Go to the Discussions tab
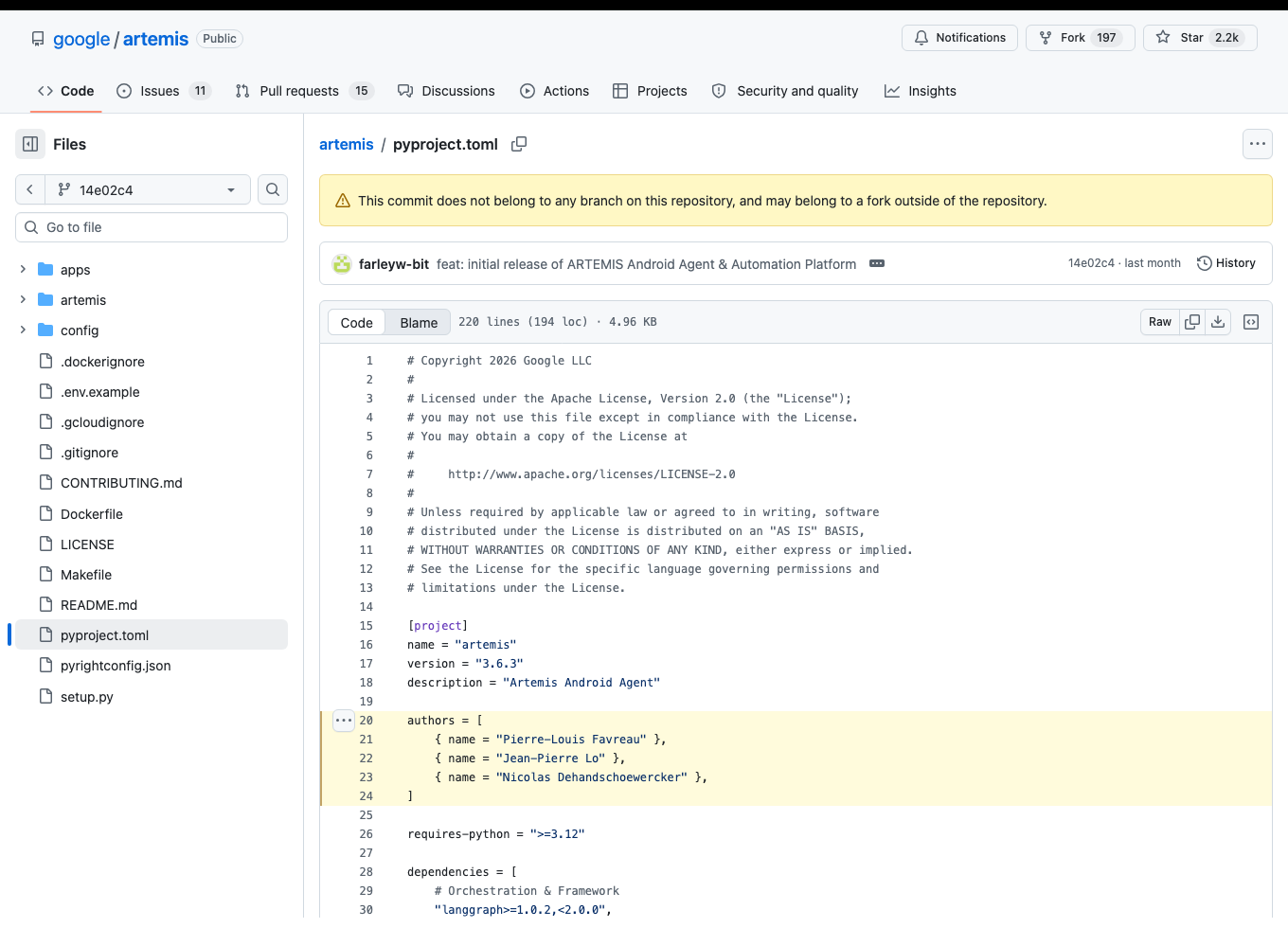1288x928 pixels. [x=446, y=91]
